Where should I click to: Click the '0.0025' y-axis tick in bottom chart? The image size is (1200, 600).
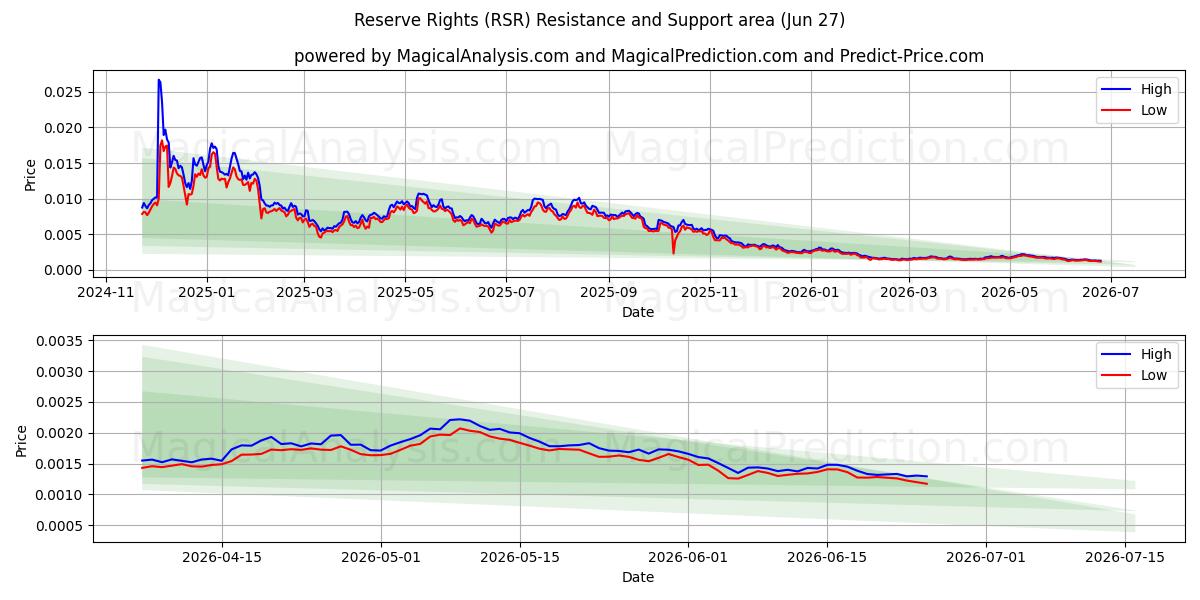coord(61,403)
